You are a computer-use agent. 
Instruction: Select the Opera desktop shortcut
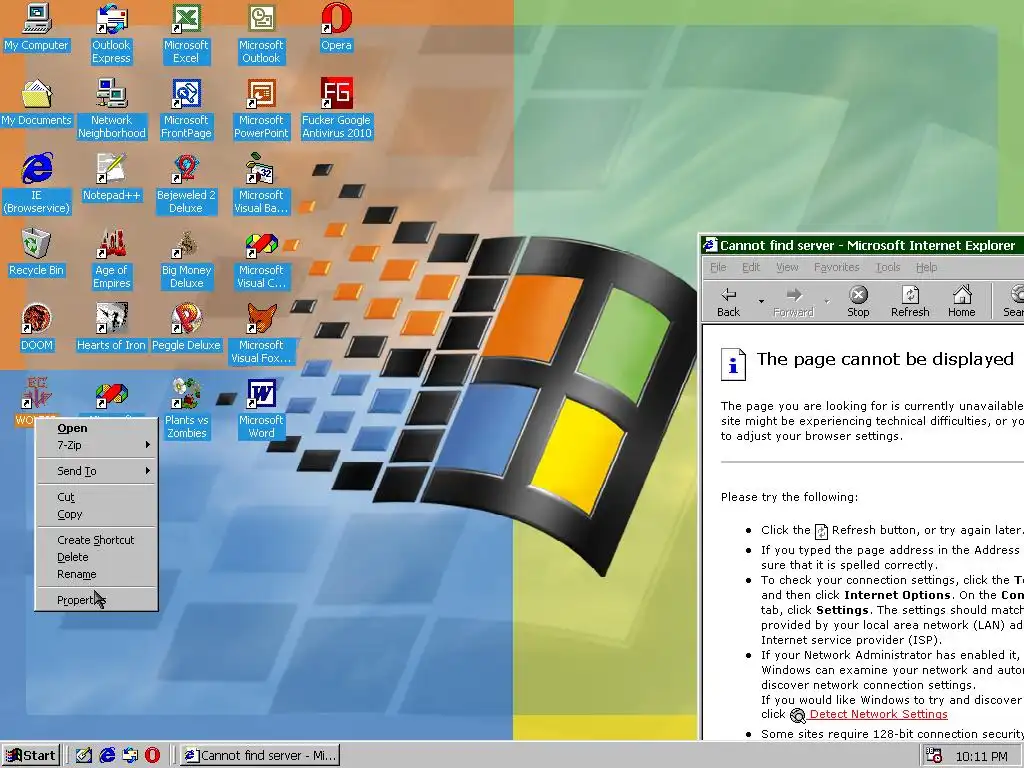click(336, 27)
